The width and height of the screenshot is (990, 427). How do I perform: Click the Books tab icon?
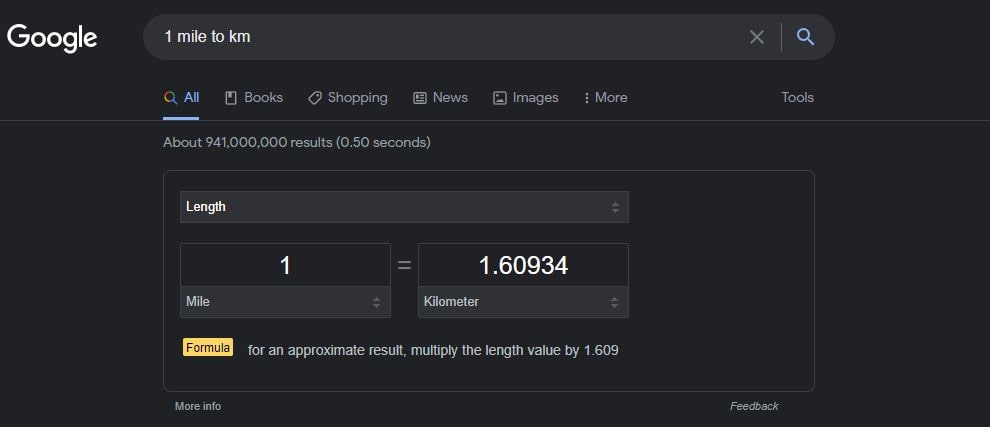pos(231,98)
